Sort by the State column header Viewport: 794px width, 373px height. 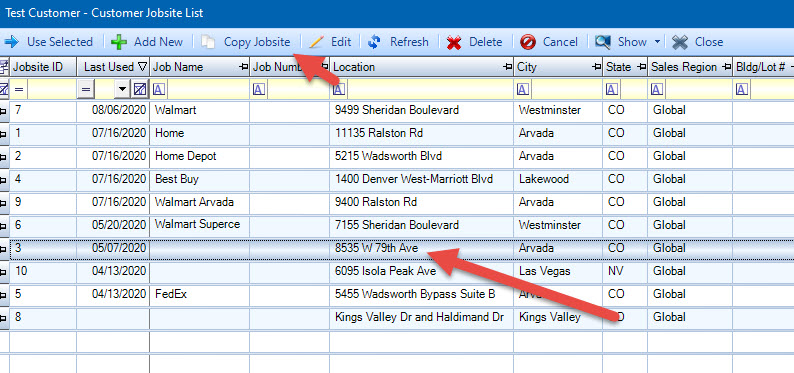625,67
